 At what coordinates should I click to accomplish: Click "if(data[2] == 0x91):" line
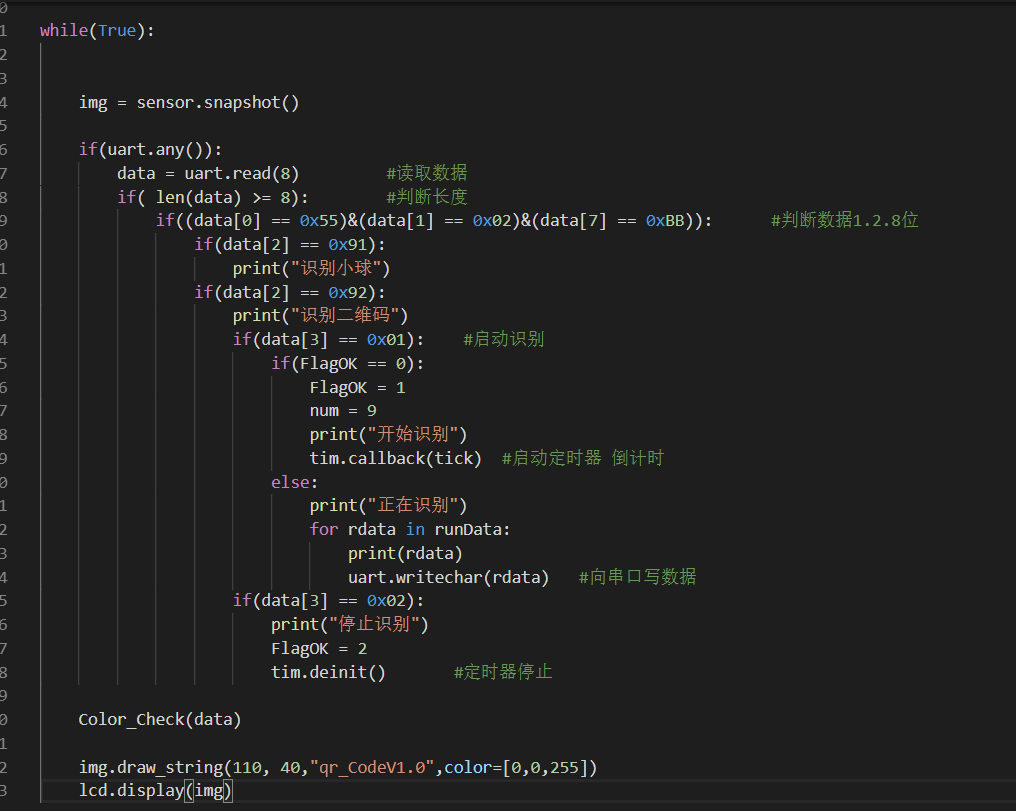290,245
